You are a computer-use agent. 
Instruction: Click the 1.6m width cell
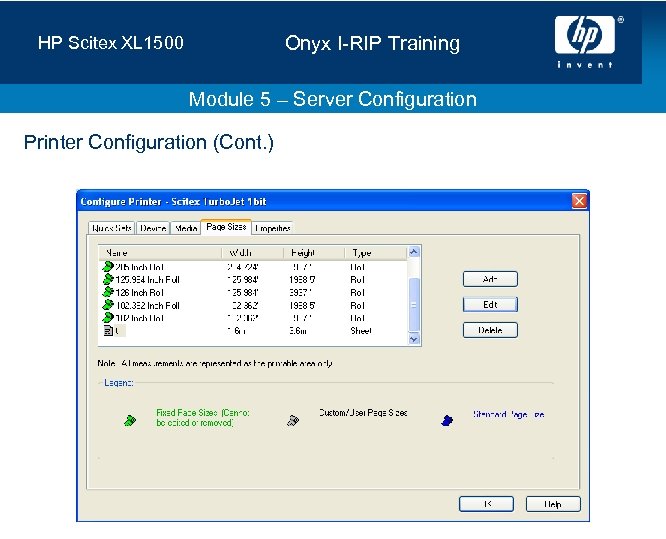coord(237,331)
